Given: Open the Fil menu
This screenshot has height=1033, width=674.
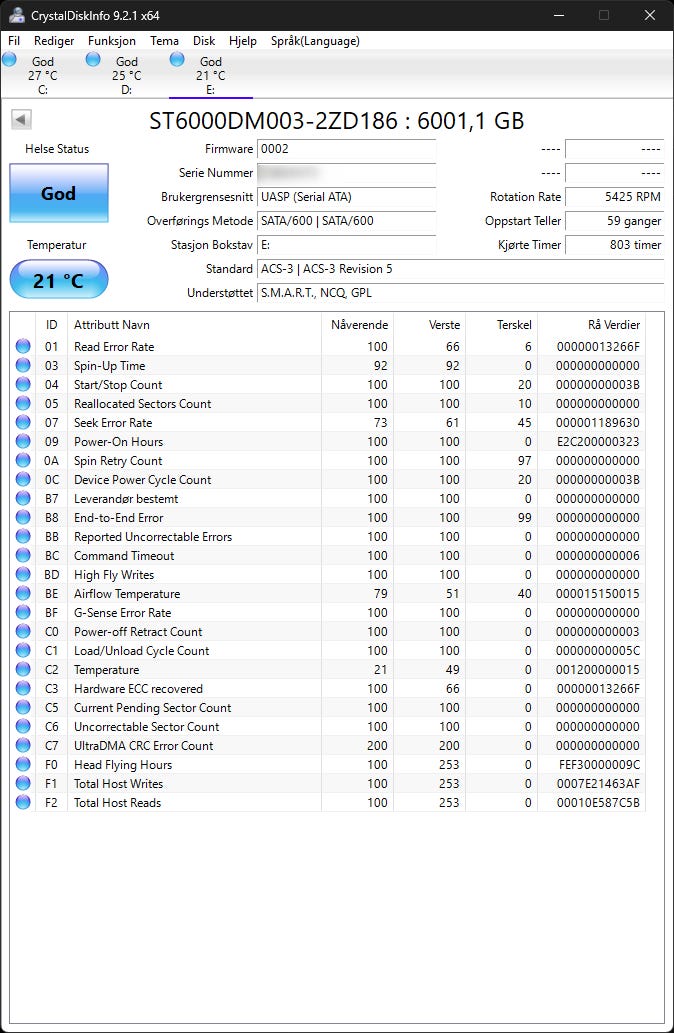Looking at the screenshot, I should [x=14, y=41].
